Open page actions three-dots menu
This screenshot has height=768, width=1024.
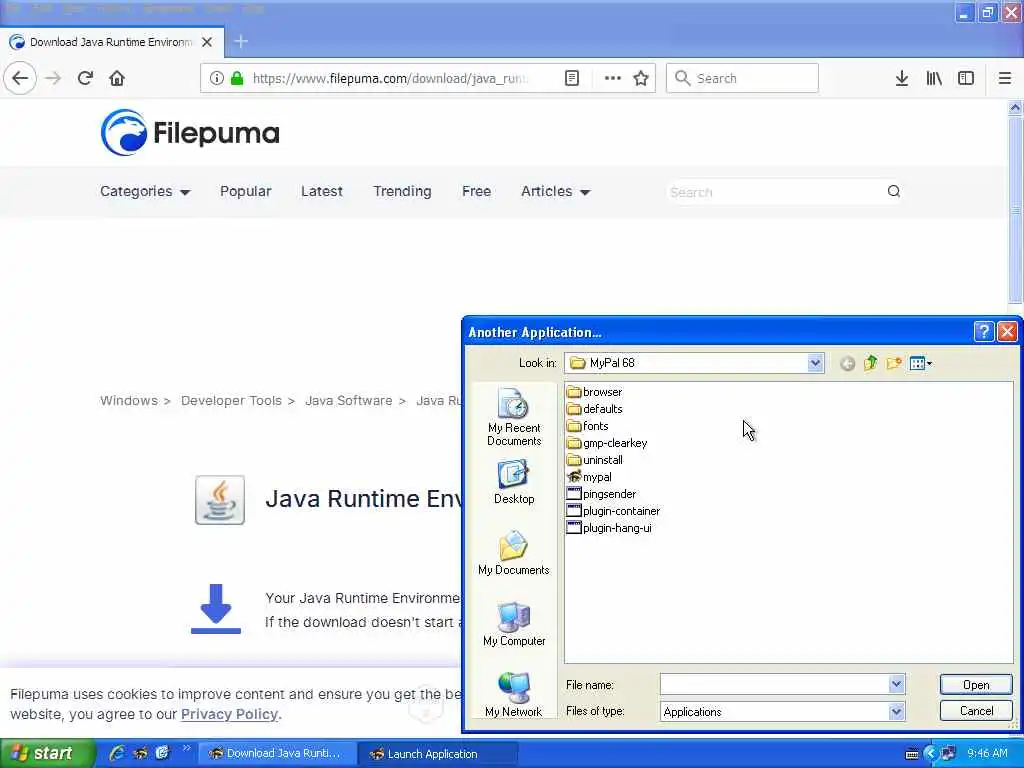pyautogui.click(x=613, y=78)
